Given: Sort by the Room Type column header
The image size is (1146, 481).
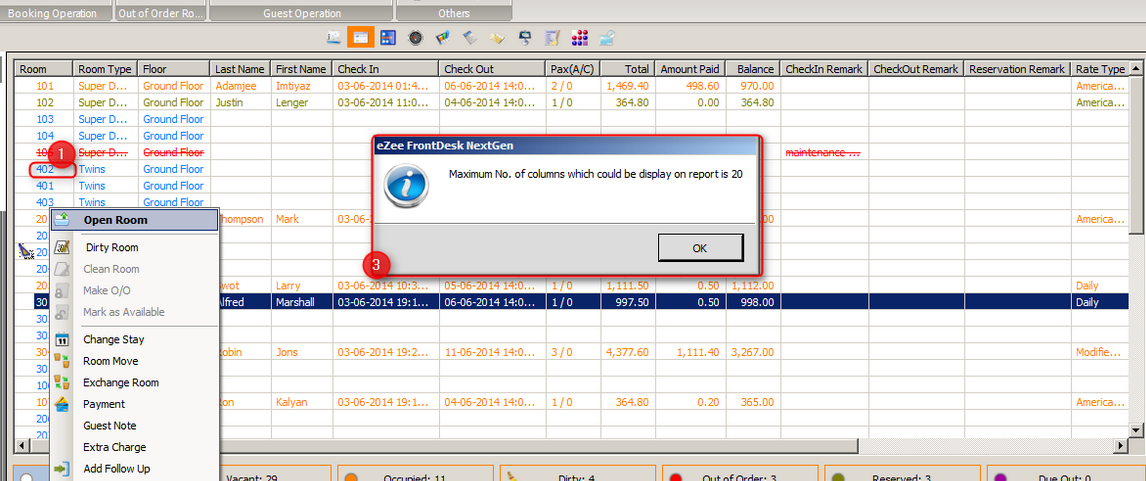Looking at the screenshot, I should coord(105,69).
